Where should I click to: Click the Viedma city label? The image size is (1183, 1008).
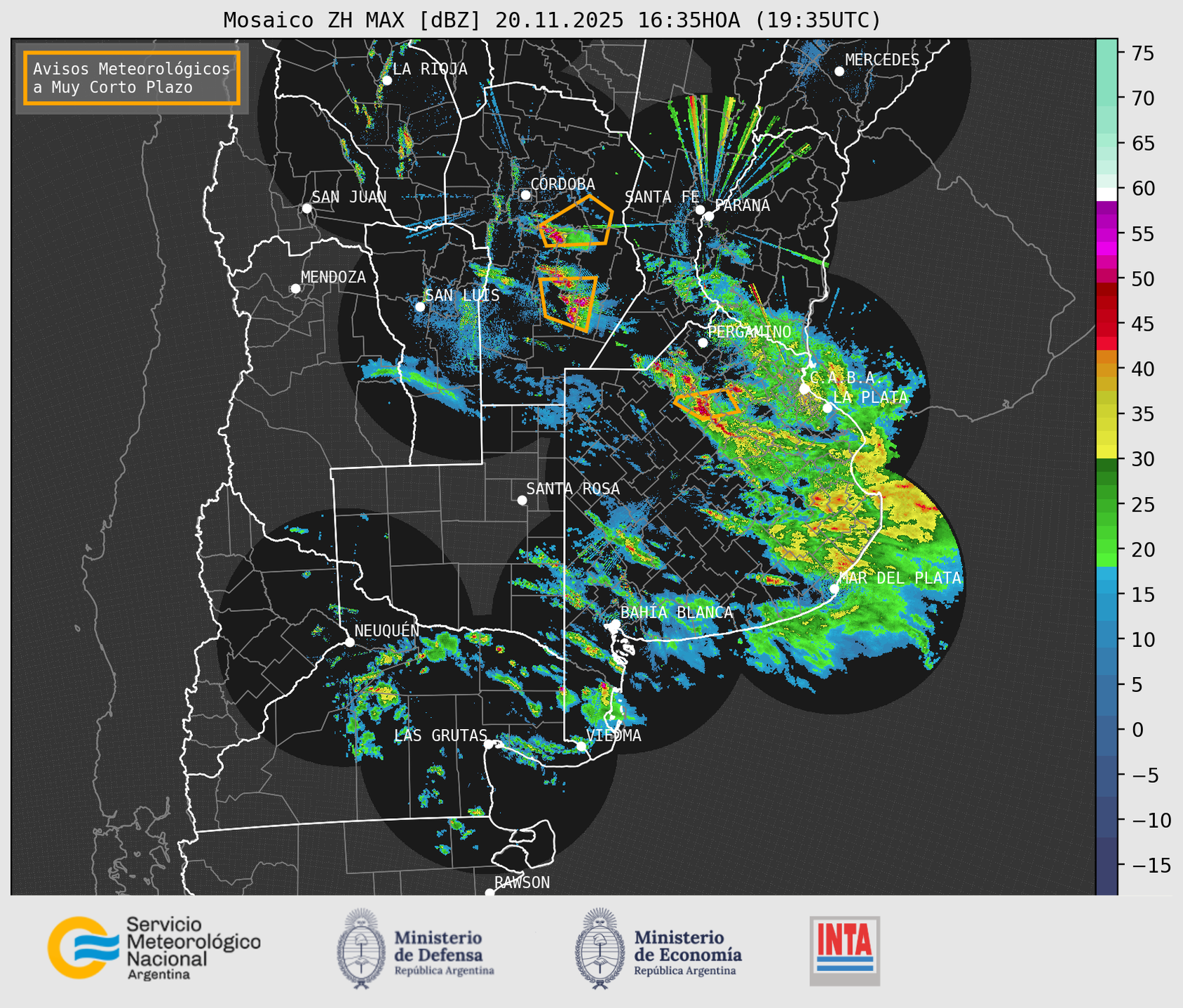614,735
